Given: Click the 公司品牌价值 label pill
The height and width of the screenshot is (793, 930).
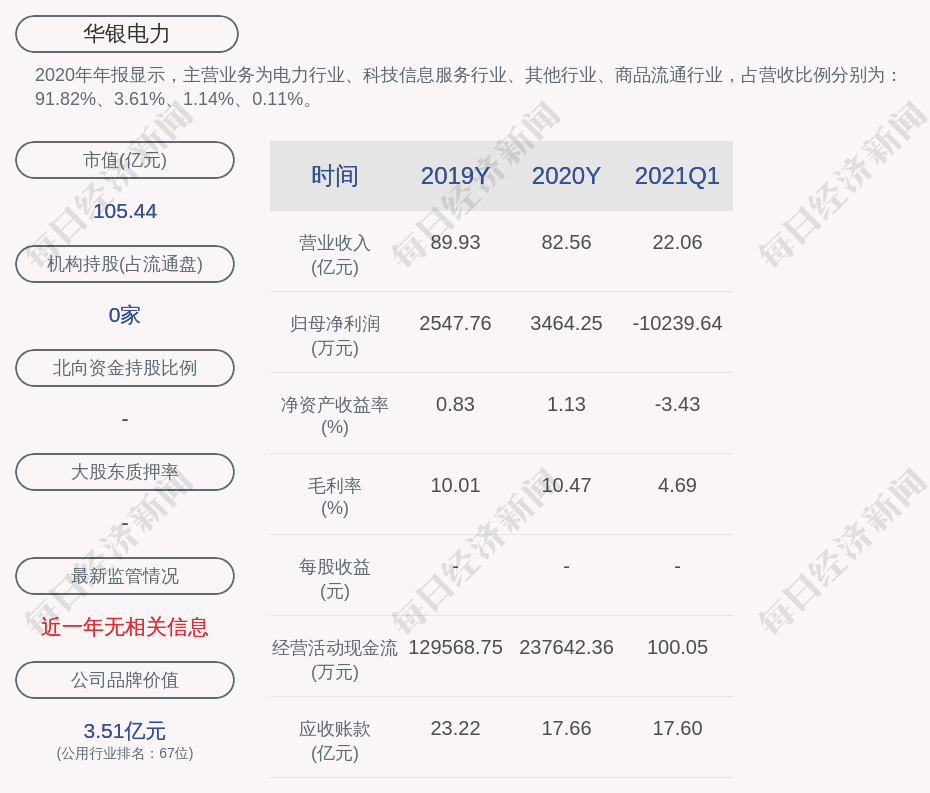Looking at the screenshot, I should 125,680.
